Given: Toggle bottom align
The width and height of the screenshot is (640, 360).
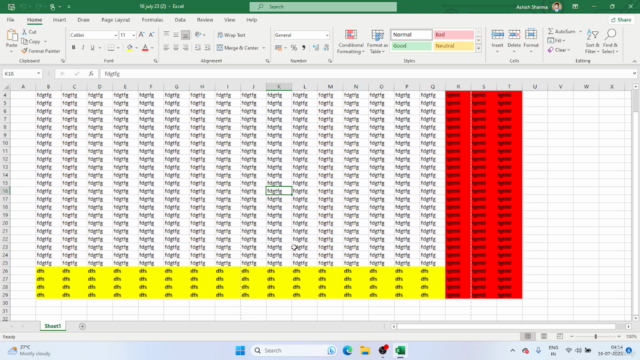Looking at the screenshot, I should [x=185, y=35].
